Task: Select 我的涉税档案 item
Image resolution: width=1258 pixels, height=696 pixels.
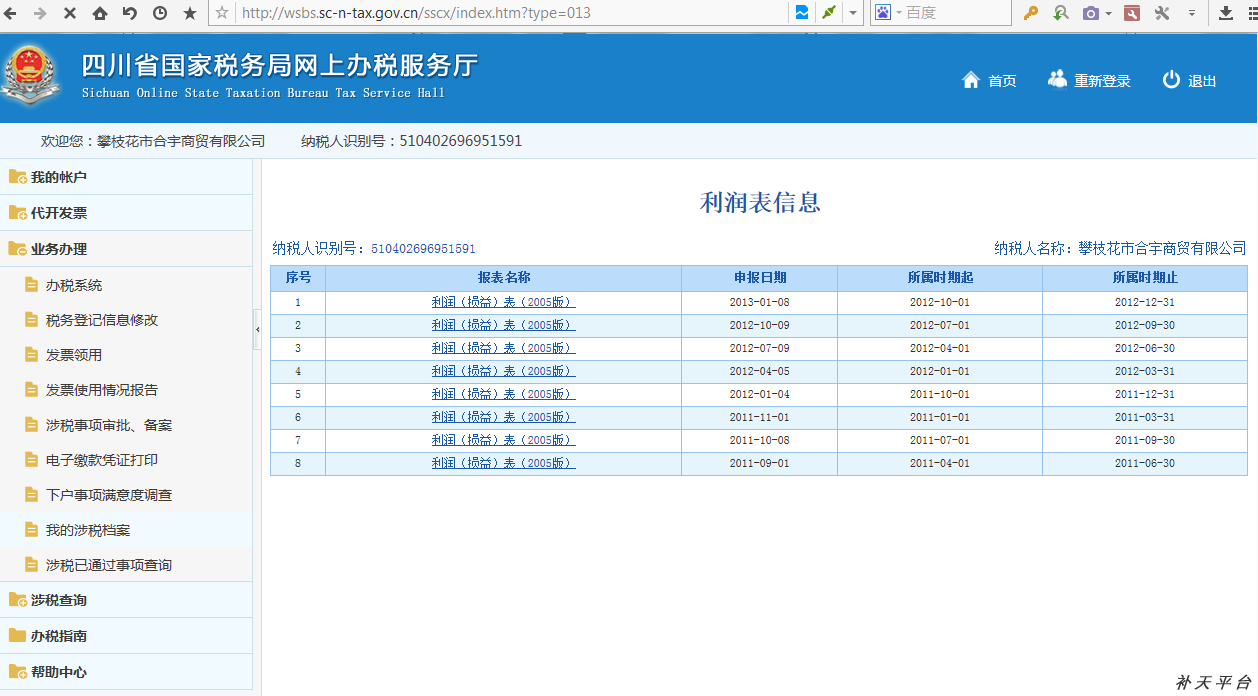Action: click(126, 530)
